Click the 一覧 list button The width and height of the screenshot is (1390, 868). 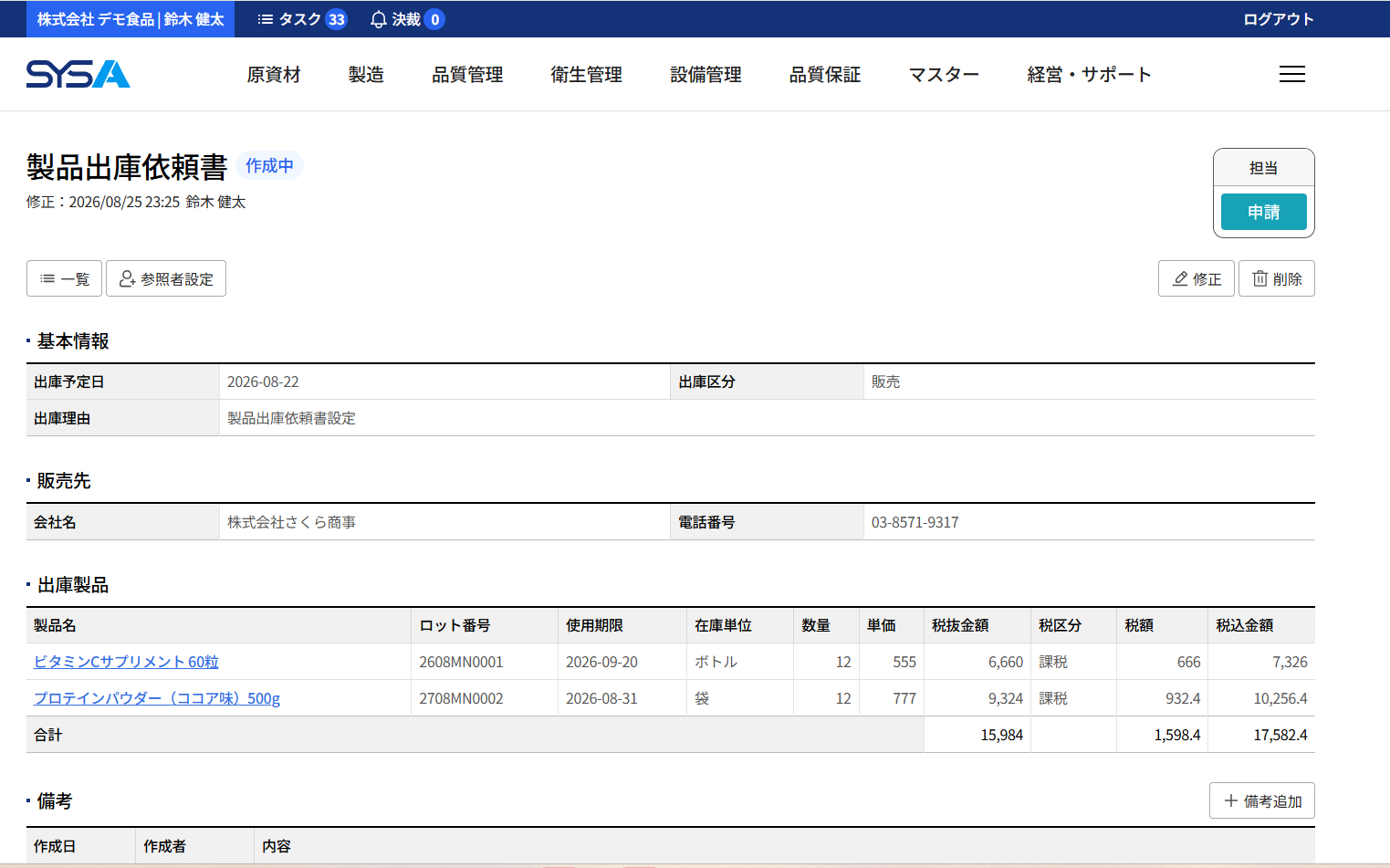tap(64, 278)
